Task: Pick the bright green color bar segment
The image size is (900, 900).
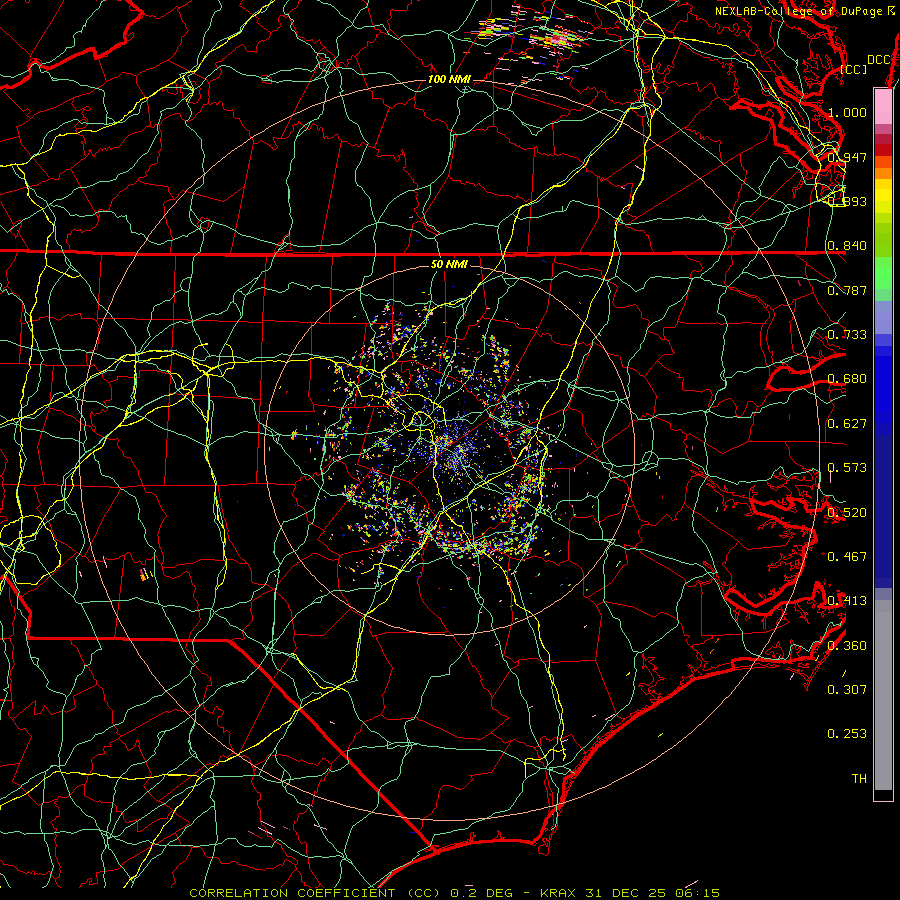Action: pyautogui.click(x=883, y=273)
